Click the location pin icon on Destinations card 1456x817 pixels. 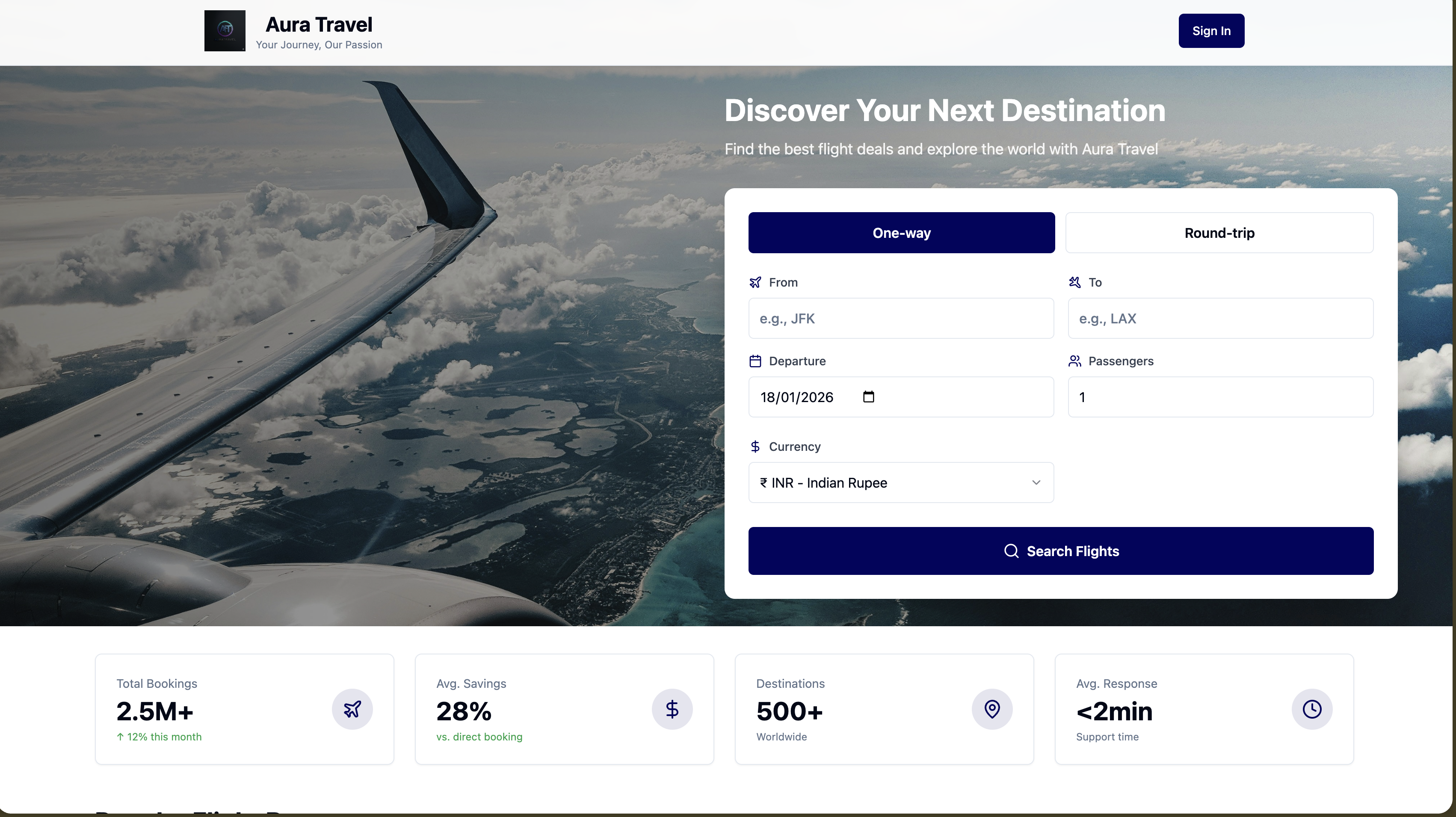(992, 709)
